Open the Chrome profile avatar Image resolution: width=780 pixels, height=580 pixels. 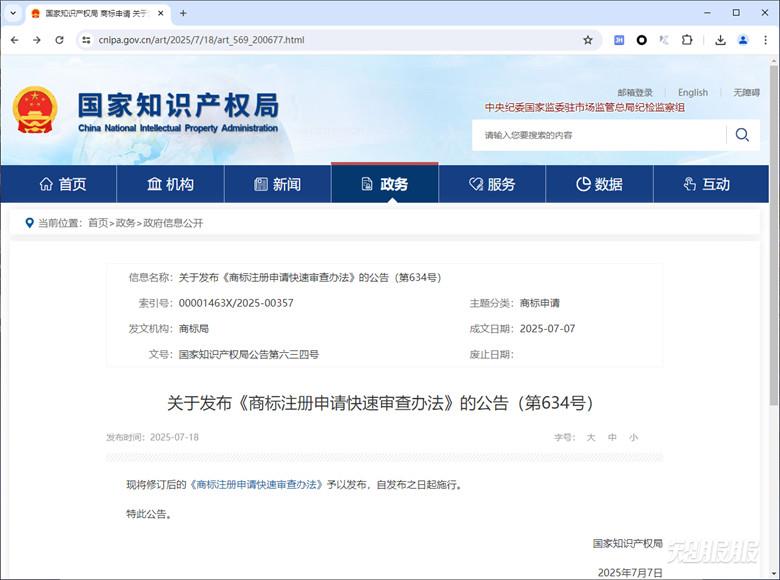pos(743,40)
